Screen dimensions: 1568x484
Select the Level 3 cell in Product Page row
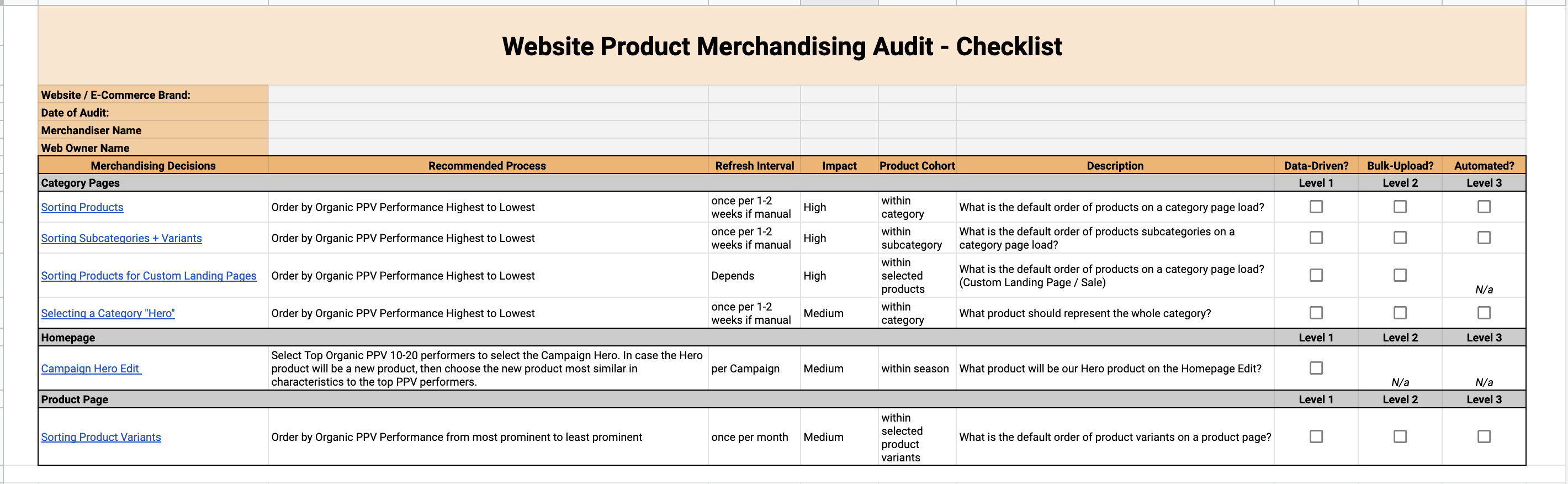point(1484,400)
